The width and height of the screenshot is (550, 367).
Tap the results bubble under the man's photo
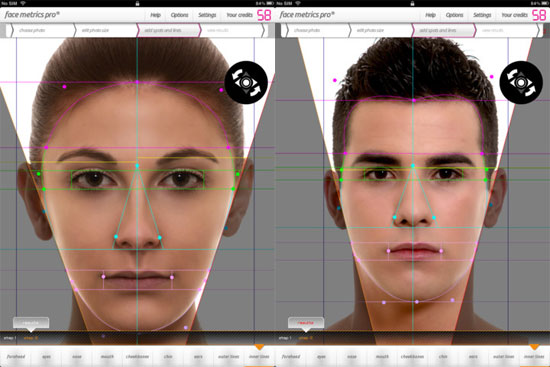click(306, 323)
